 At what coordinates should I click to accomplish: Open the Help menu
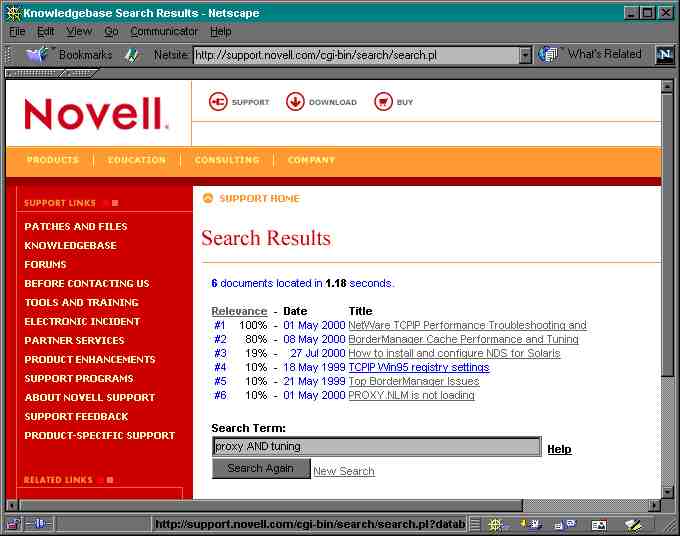pos(221,32)
